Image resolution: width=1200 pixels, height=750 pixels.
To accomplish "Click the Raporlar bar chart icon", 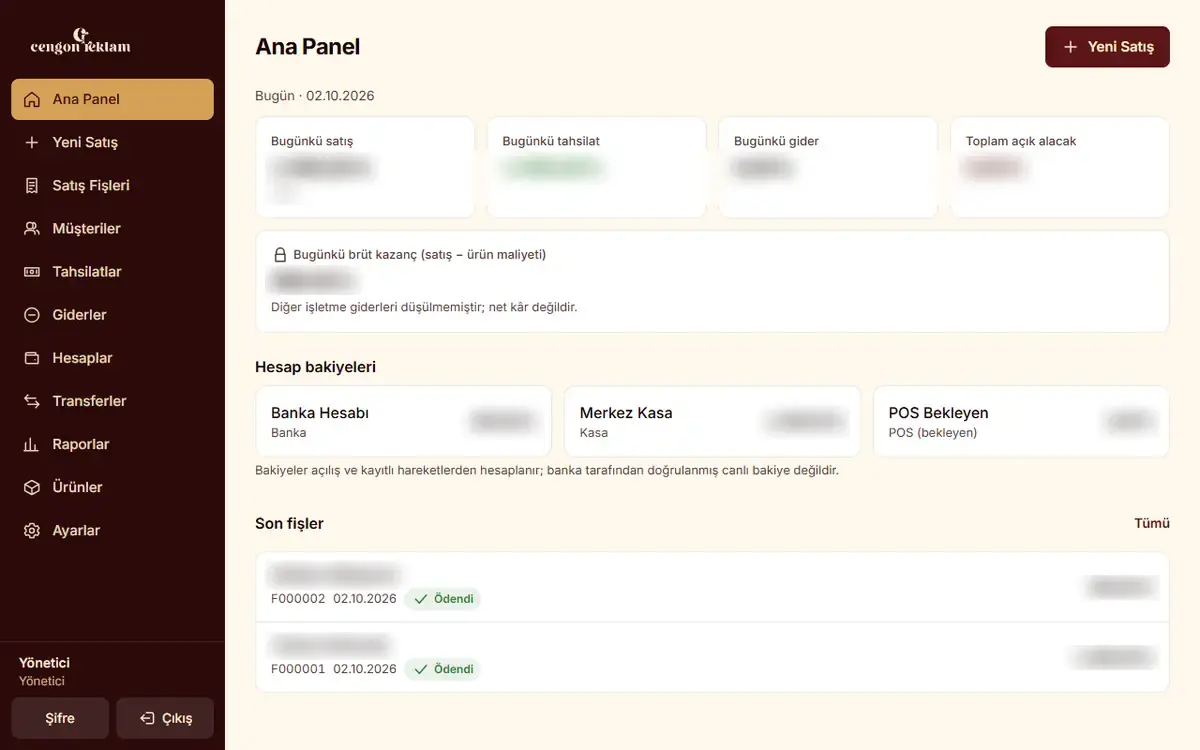I will click(x=32, y=444).
